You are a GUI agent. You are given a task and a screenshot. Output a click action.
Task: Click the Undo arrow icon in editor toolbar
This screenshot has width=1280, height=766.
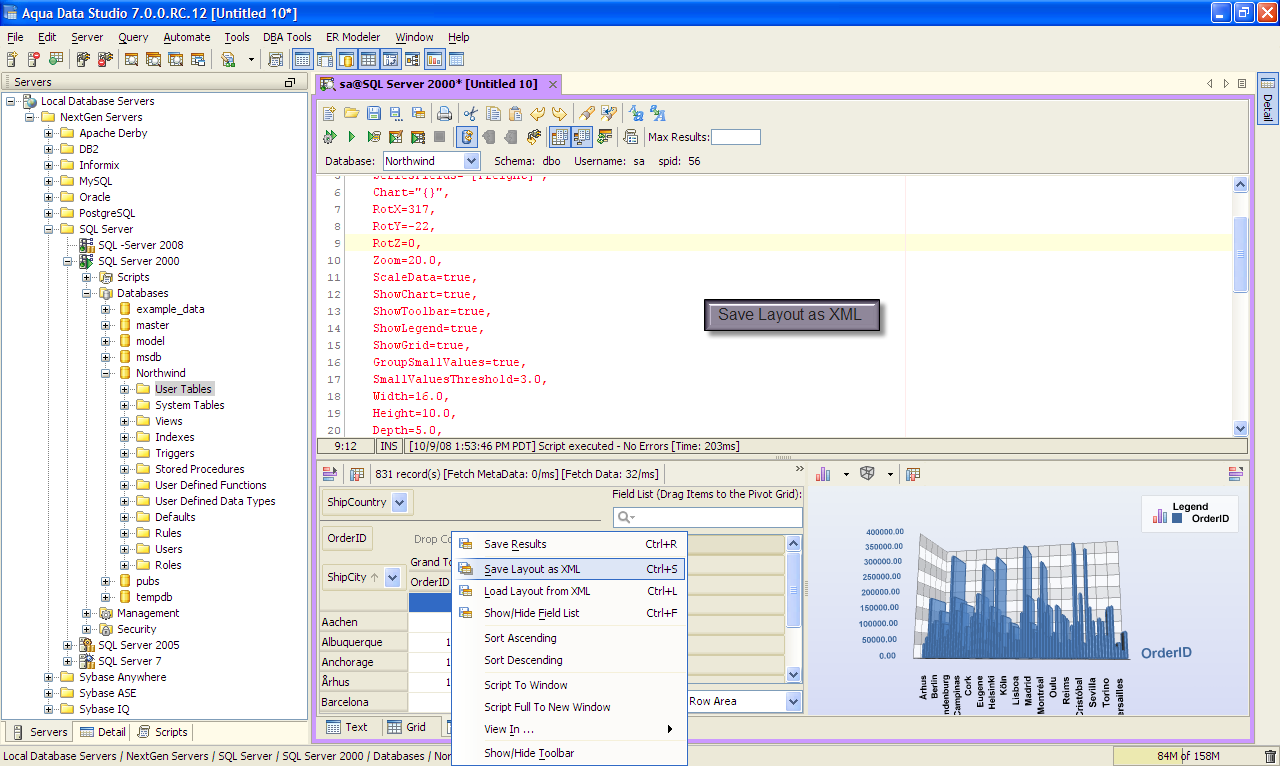point(538,113)
